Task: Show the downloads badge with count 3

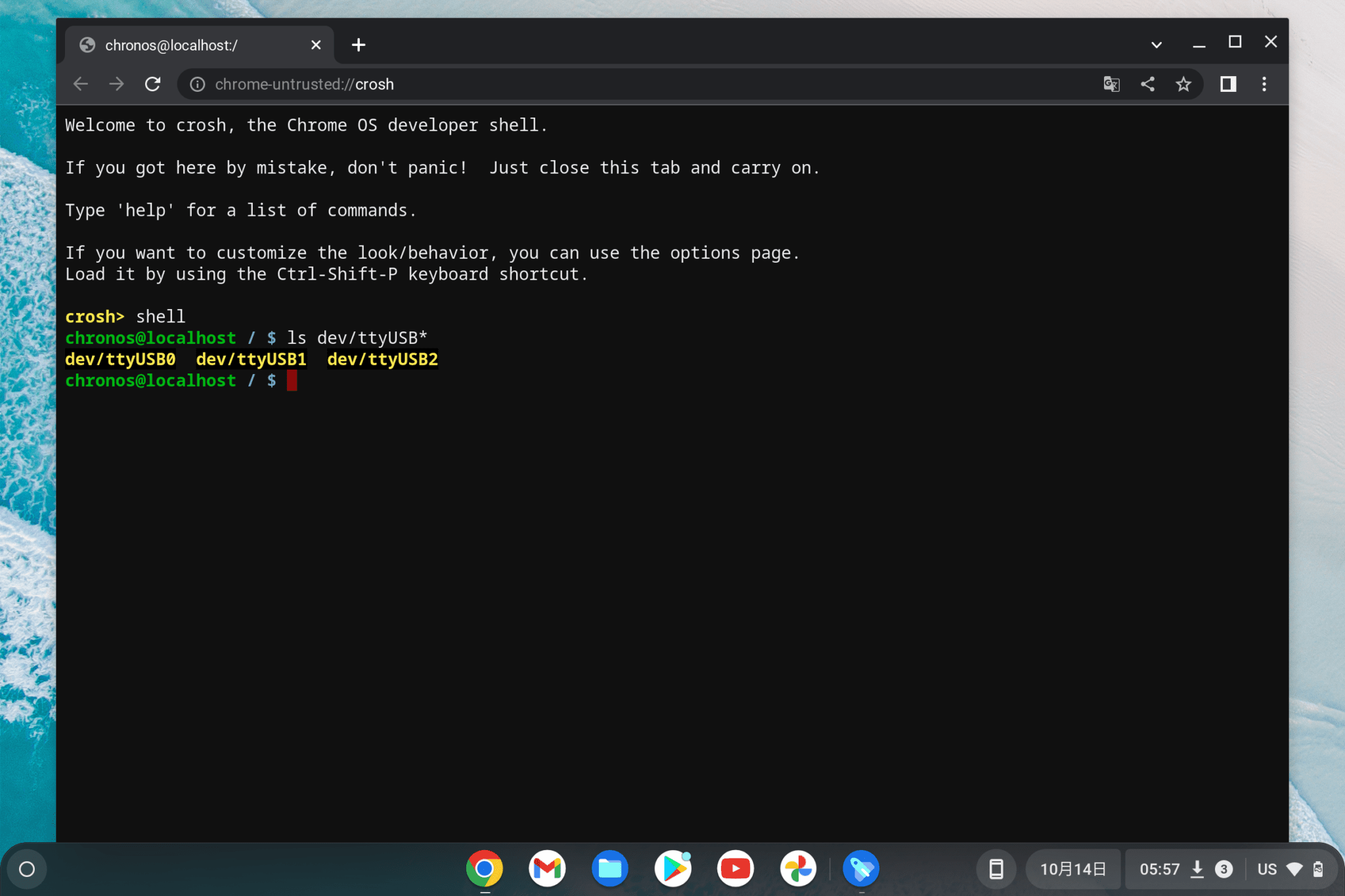Action: click(x=1223, y=868)
